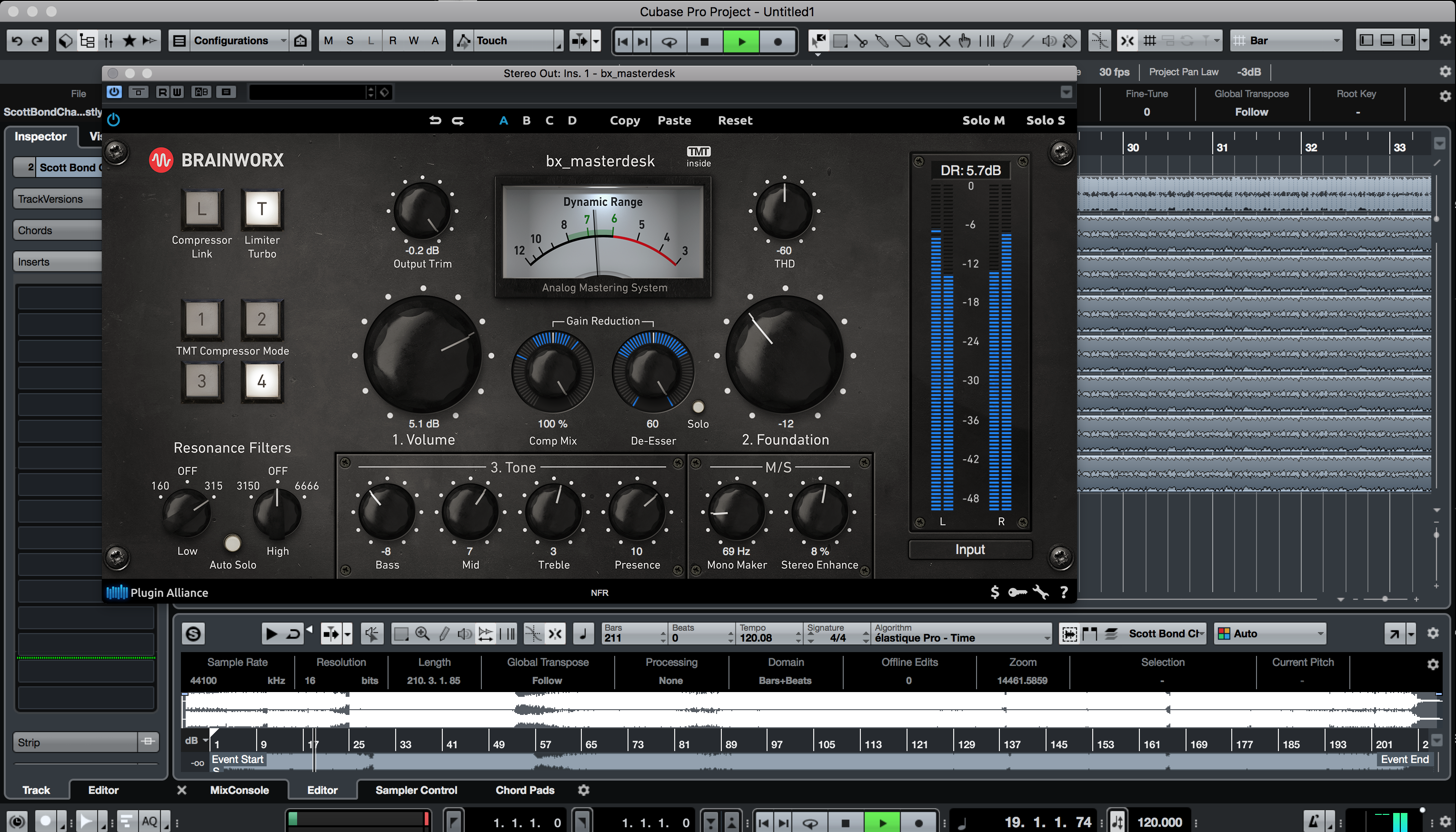Switch to the MixConsole tab
The image size is (1456, 832).
point(239,790)
